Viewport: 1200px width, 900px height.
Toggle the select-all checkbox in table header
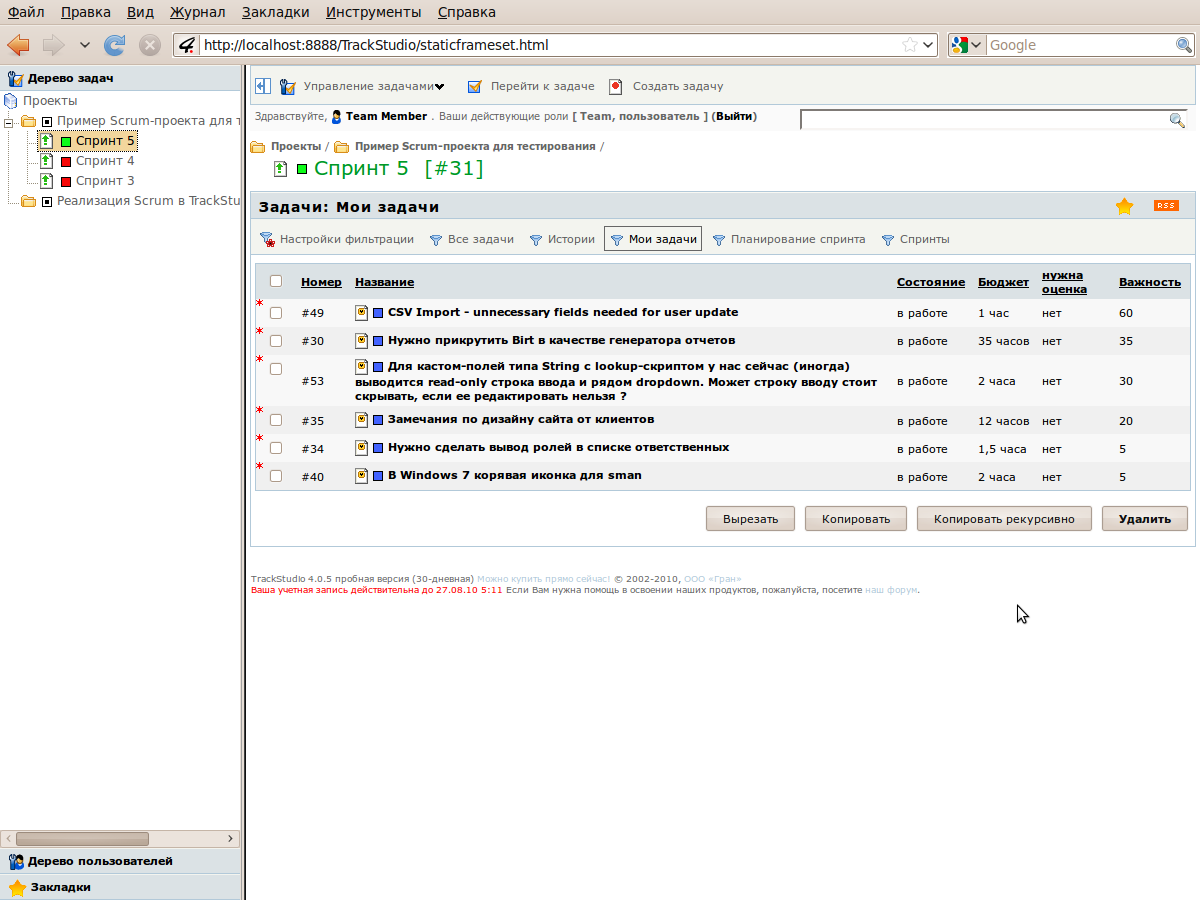point(276,281)
